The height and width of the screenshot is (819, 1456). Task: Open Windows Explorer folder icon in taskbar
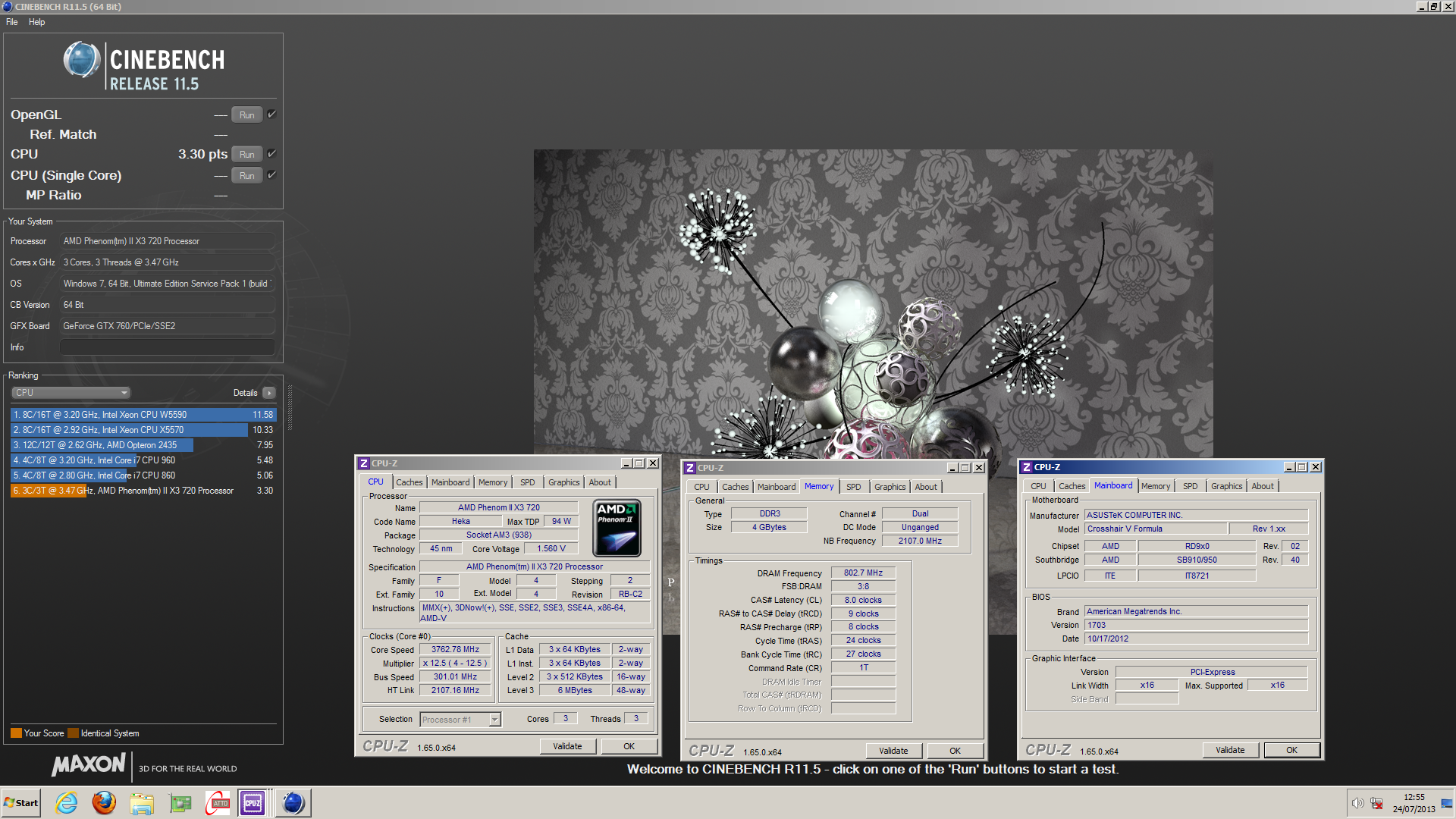pyautogui.click(x=142, y=802)
